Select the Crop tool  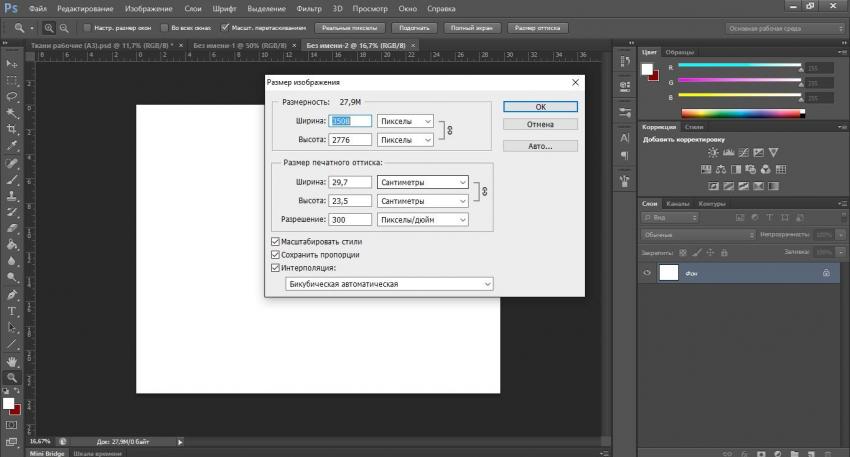click(12, 129)
